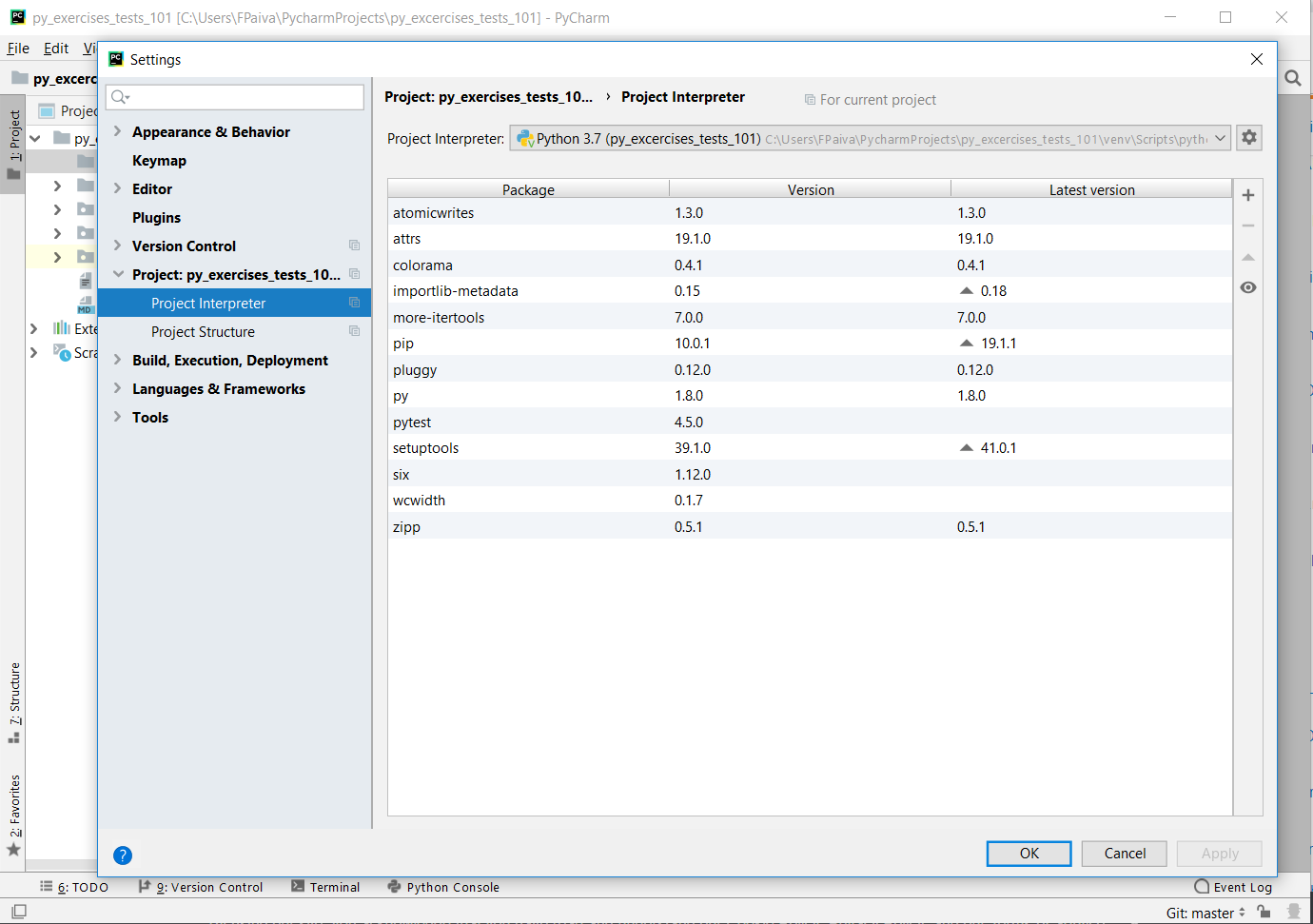Click breadcrumb Project: py_exercises_tests_10...

[488, 97]
